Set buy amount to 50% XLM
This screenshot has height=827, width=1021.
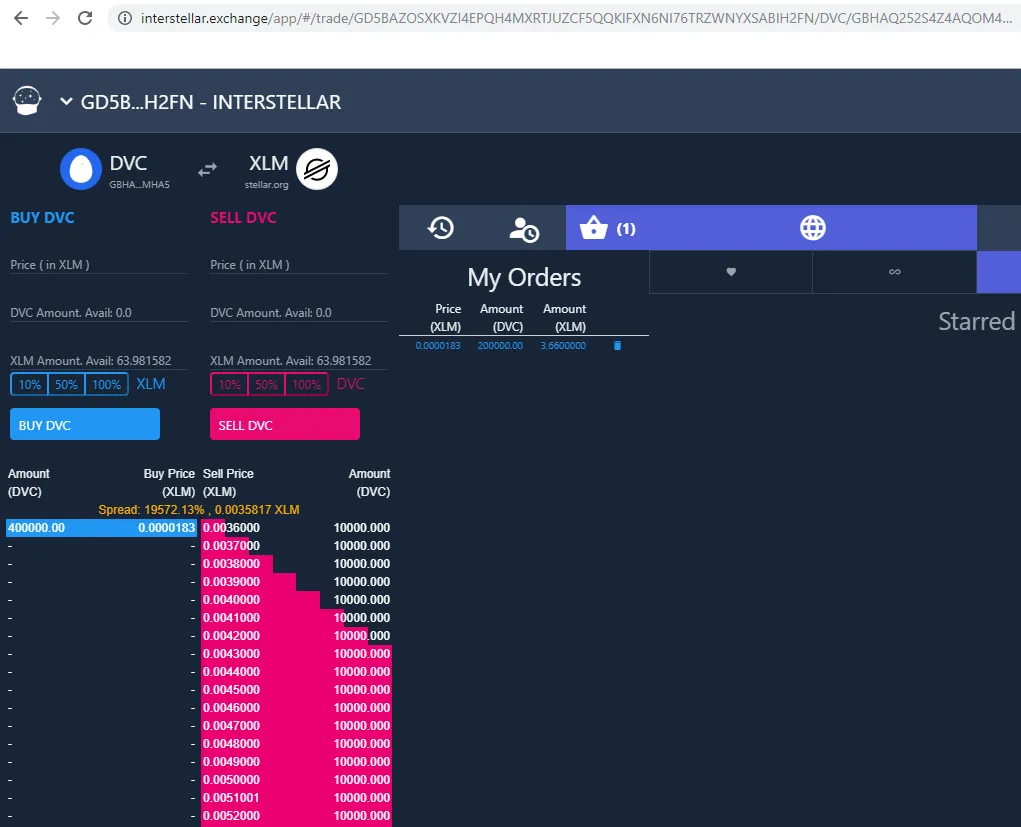coord(66,384)
